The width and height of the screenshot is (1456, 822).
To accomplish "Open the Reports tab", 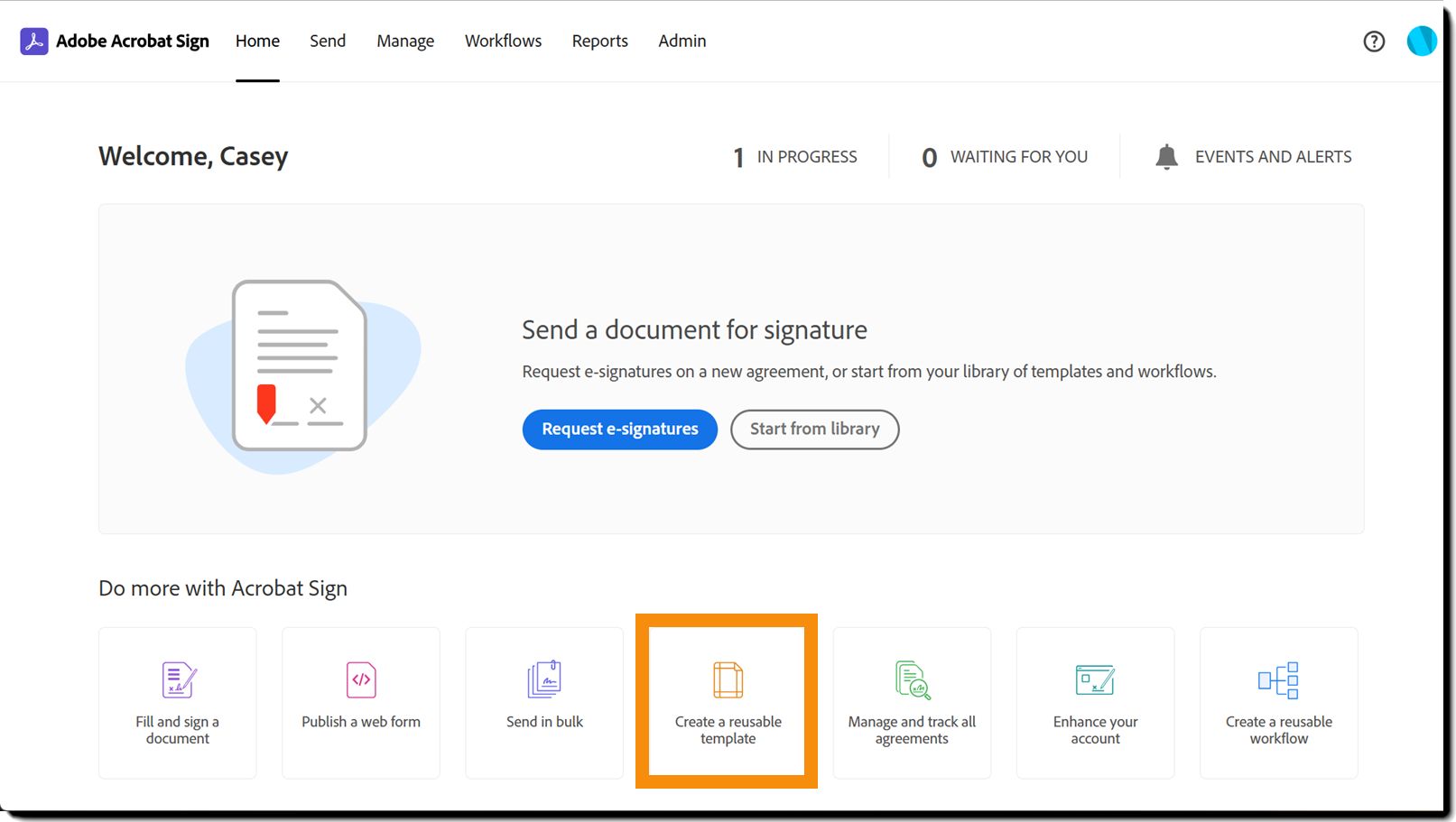I will tap(600, 42).
